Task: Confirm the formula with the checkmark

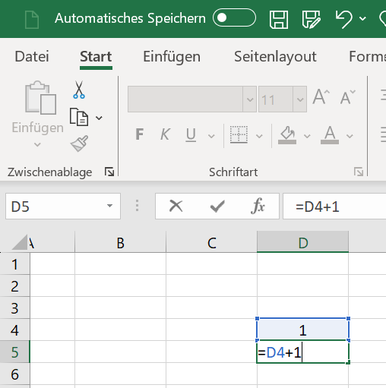Action: [x=217, y=207]
